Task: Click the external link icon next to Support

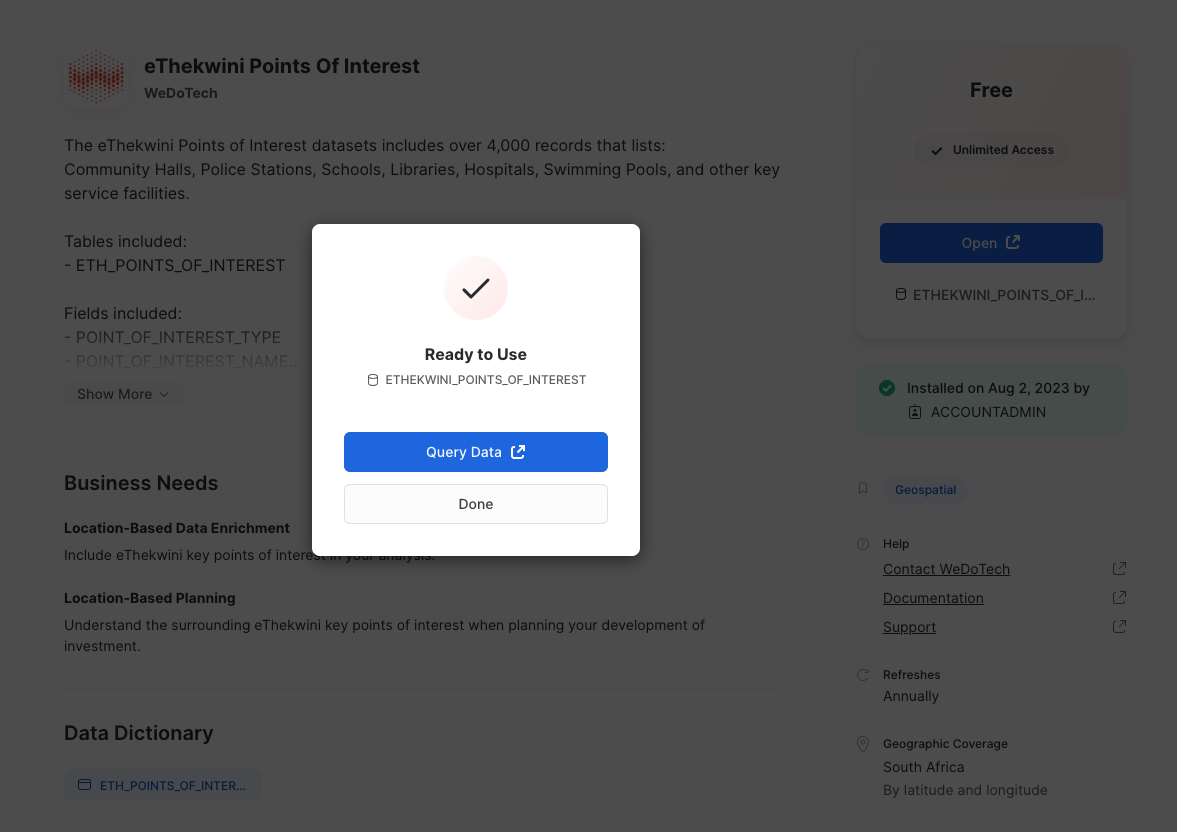Action: click(x=1118, y=626)
